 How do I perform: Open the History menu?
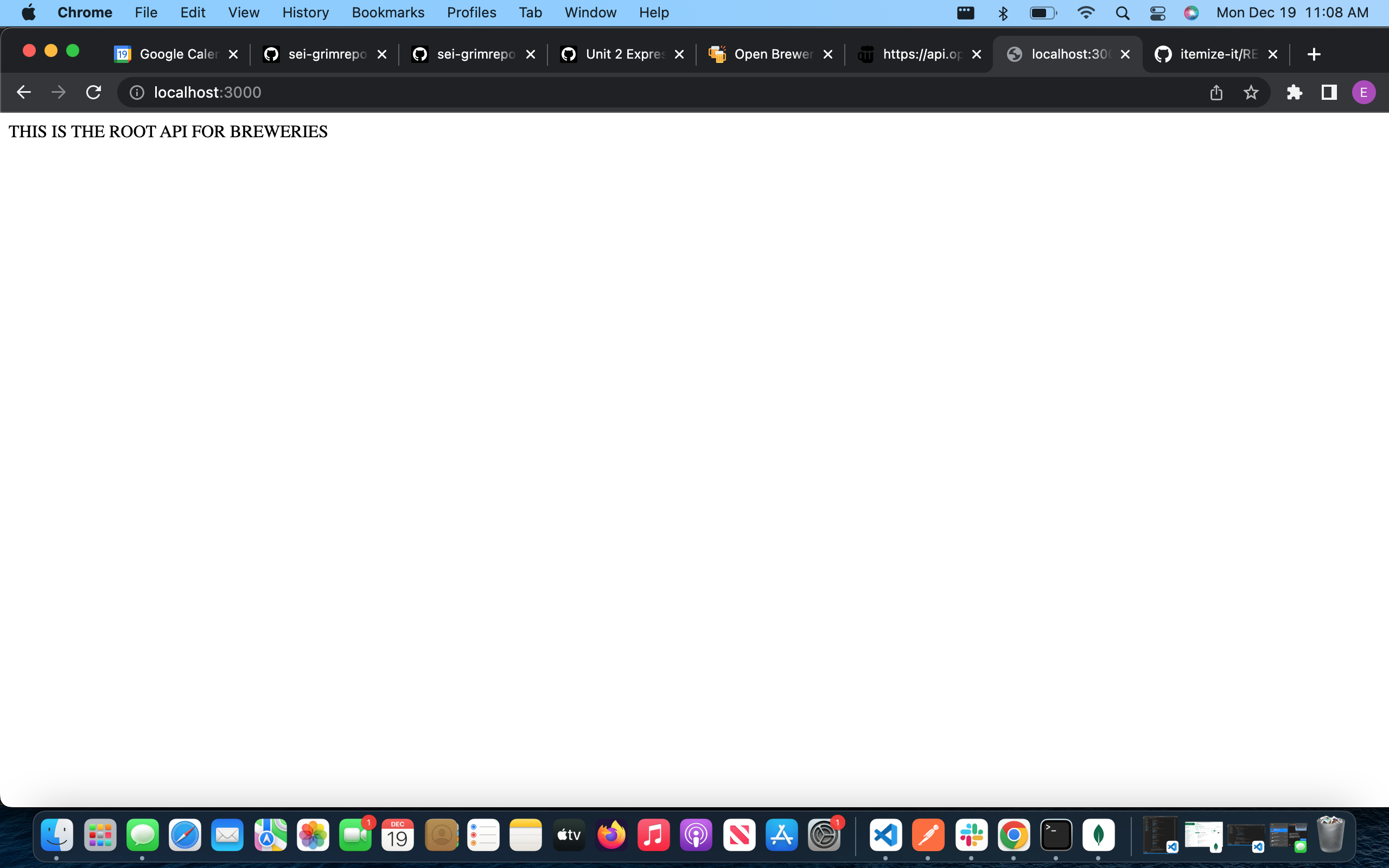click(305, 12)
